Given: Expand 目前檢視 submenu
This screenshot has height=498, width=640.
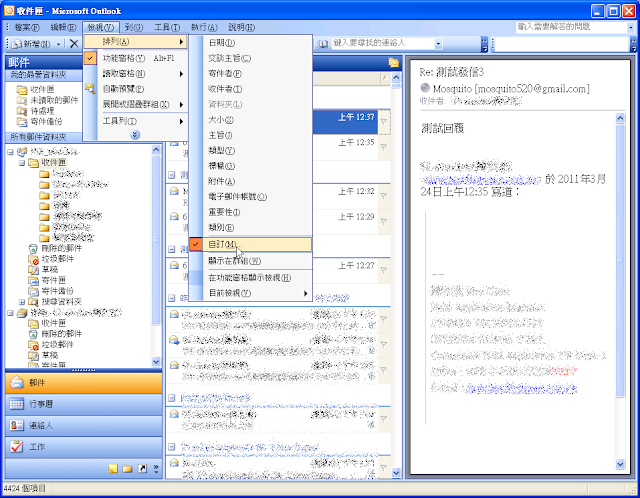Looking at the screenshot, I should coord(251,293).
